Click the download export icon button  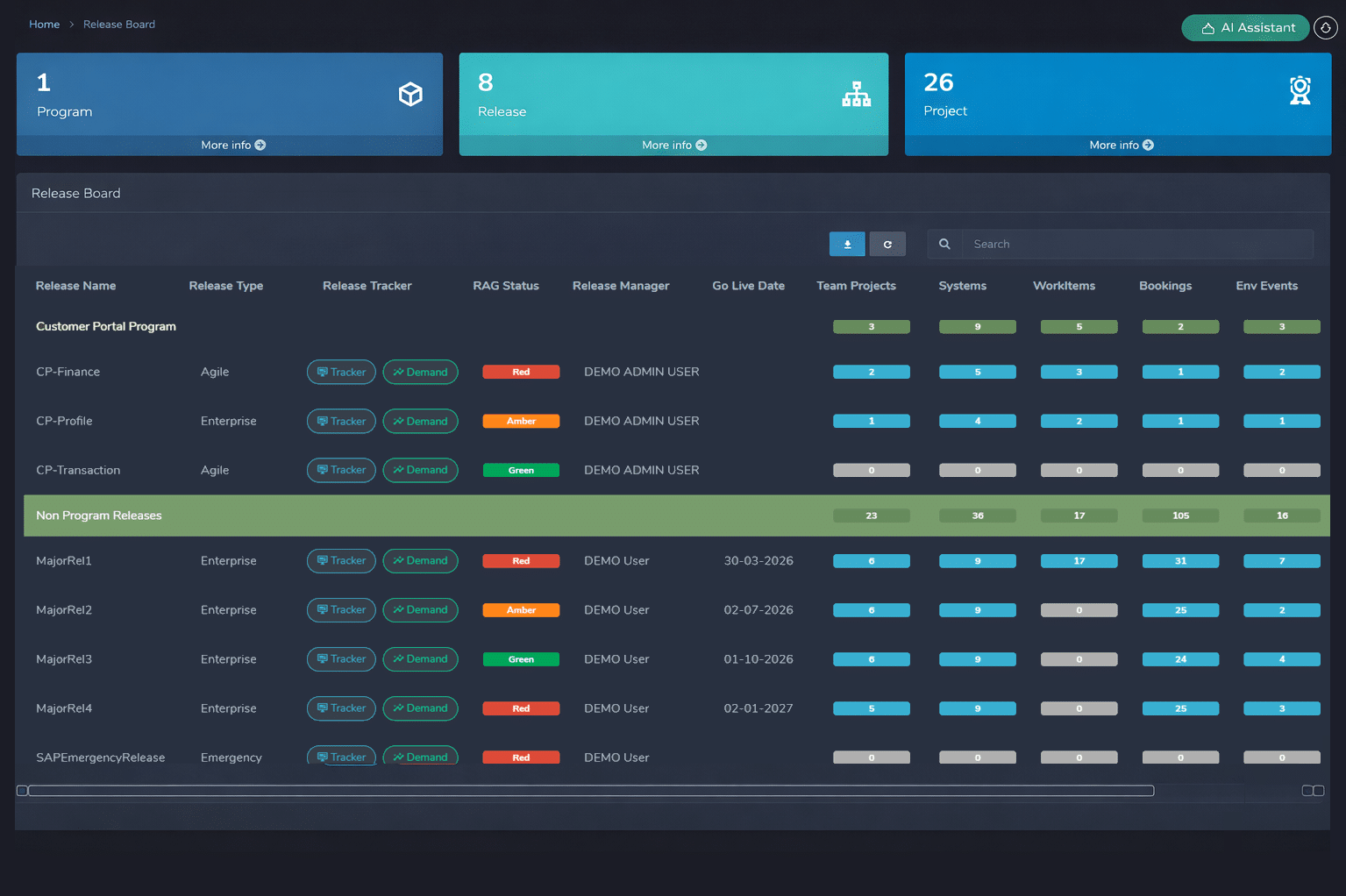(847, 245)
